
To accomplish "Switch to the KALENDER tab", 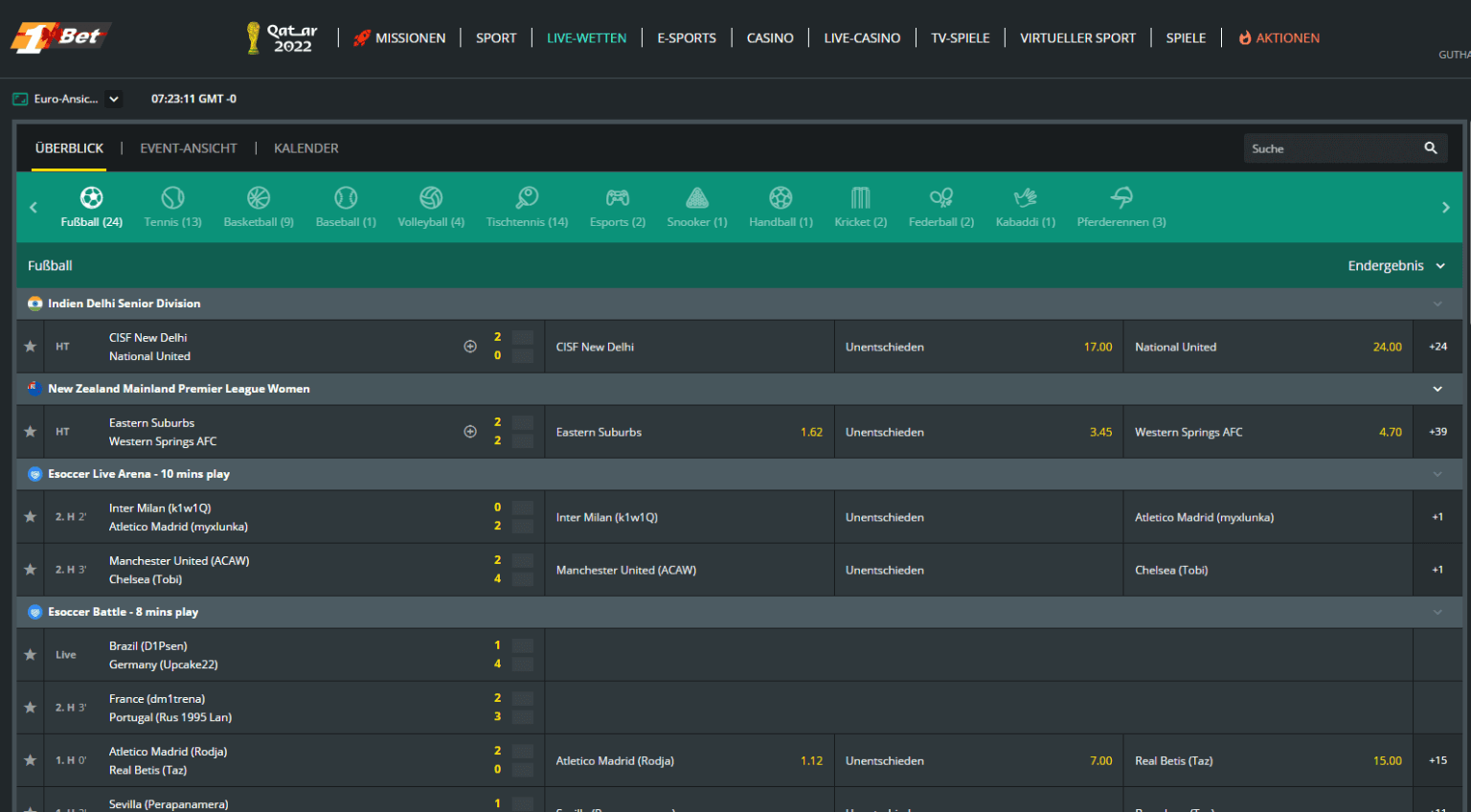I will point(306,148).
